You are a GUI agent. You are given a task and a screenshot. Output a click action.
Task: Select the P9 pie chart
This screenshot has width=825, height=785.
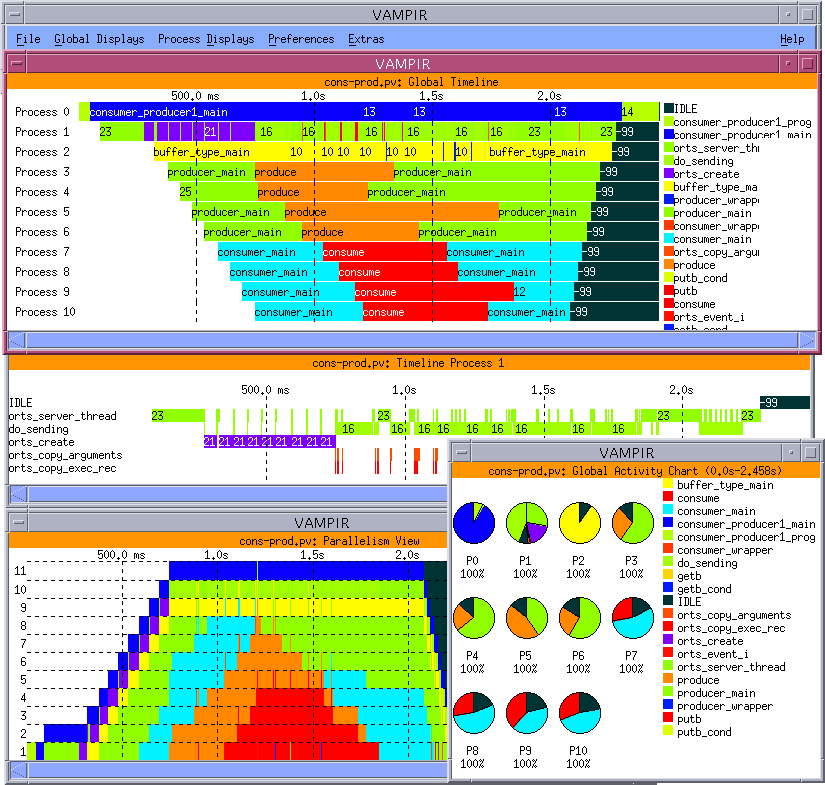click(x=527, y=713)
